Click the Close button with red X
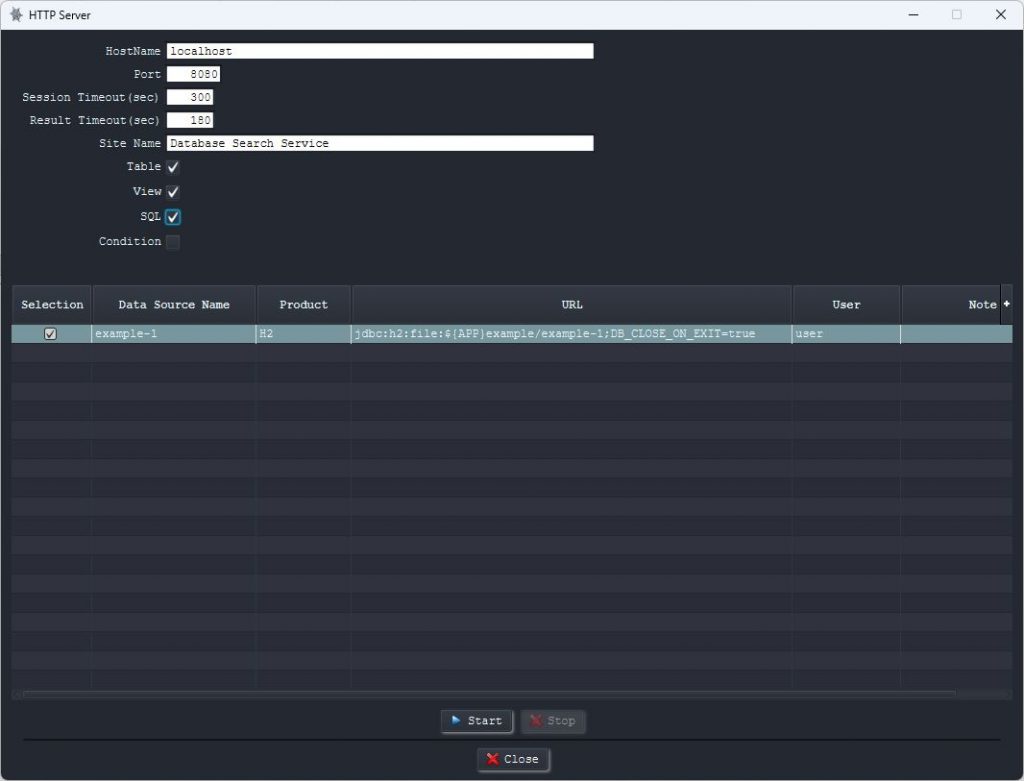This screenshot has width=1024, height=781. [513, 759]
